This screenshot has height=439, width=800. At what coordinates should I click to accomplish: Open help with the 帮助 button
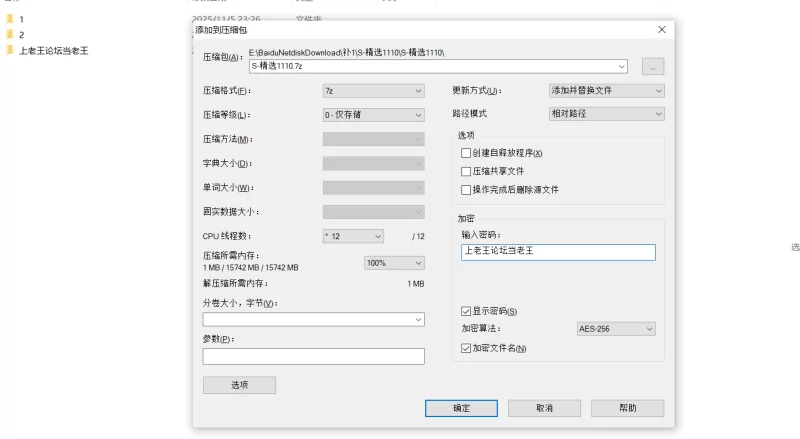(628, 408)
